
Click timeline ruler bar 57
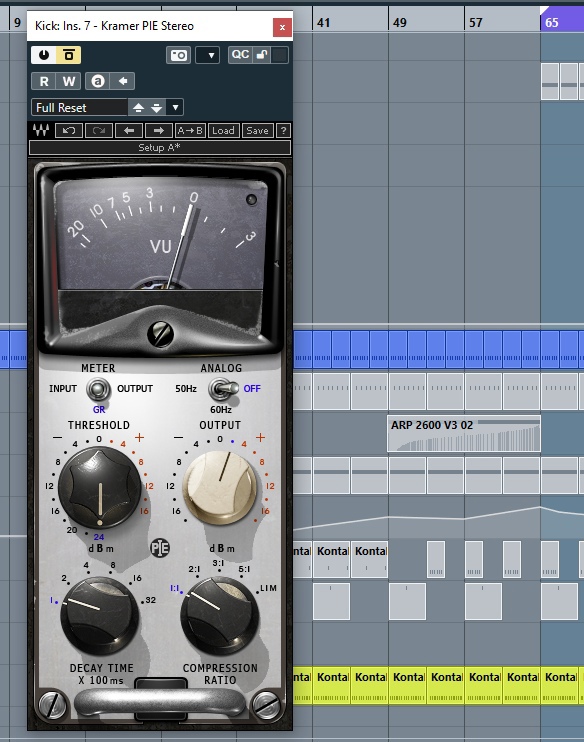coord(476,22)
